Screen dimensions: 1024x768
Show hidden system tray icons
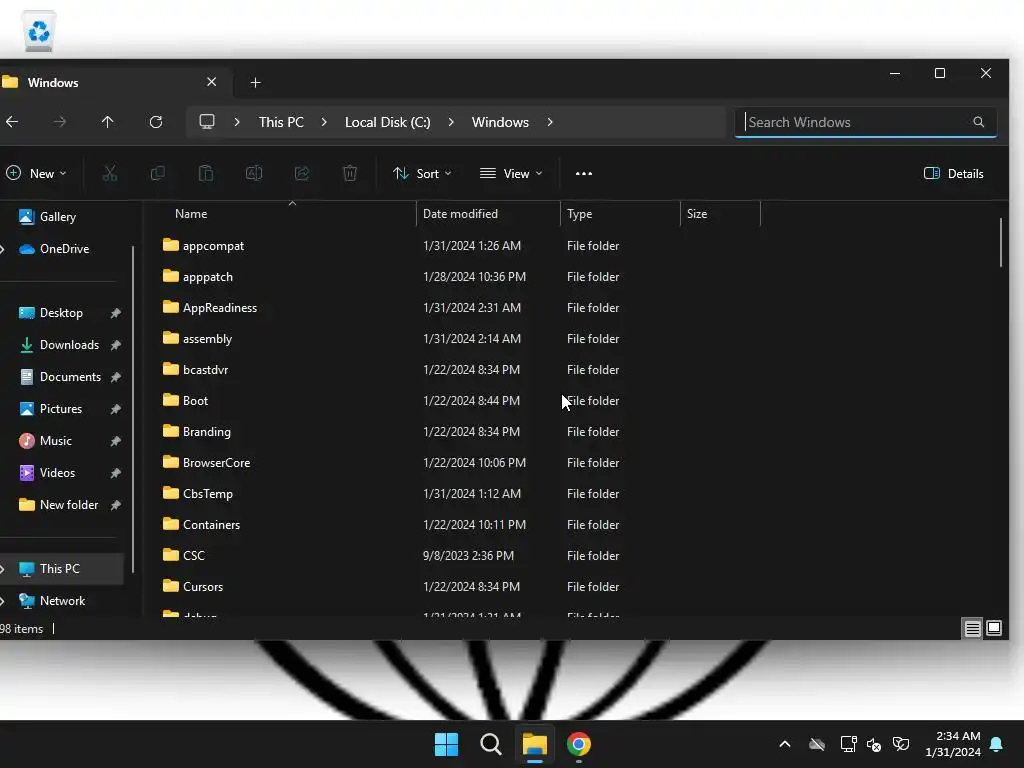coord(785,744)
